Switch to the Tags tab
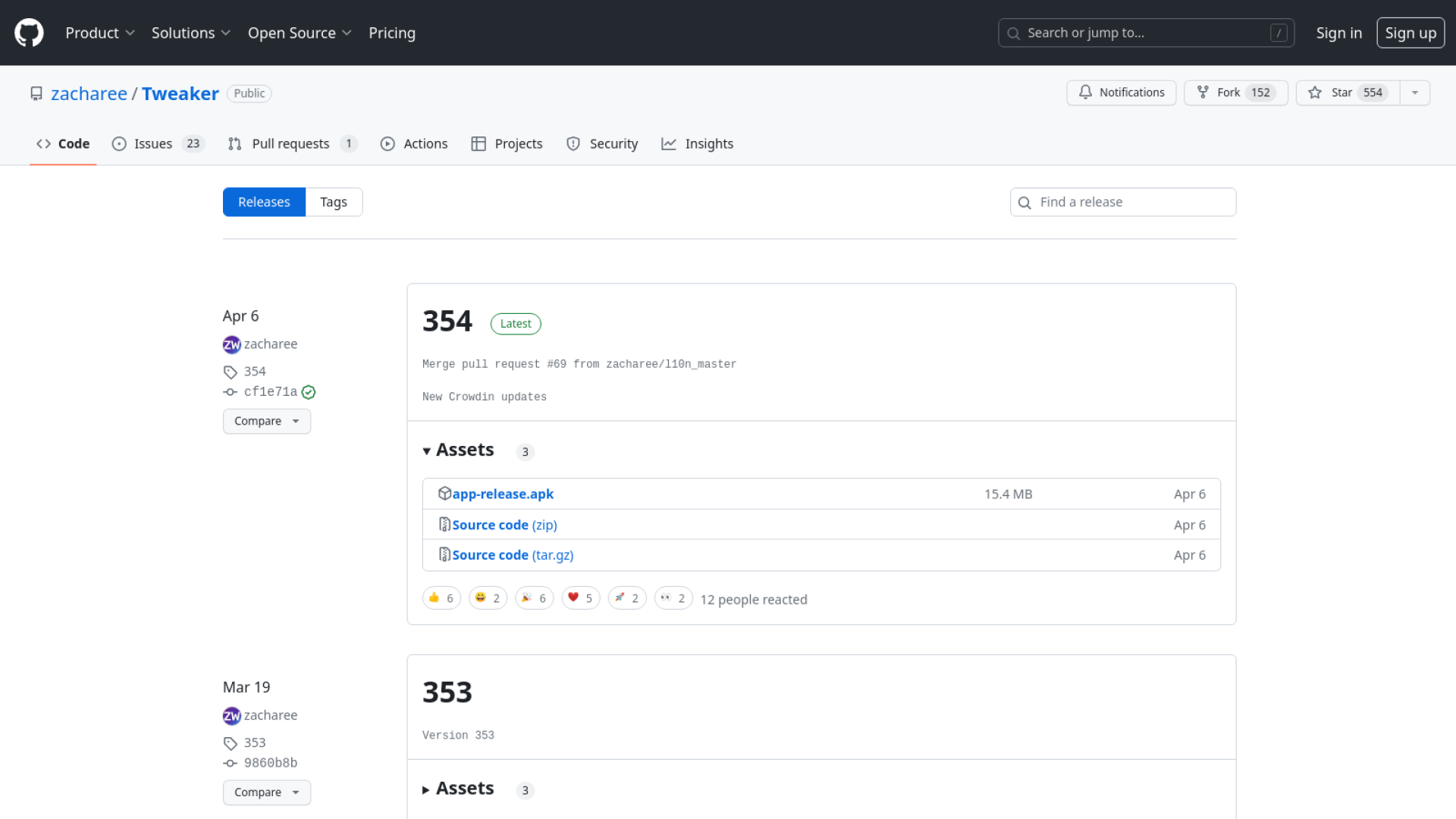Image resolution: width=1456 pixels, height=819 pixels. tap(333, 202)
